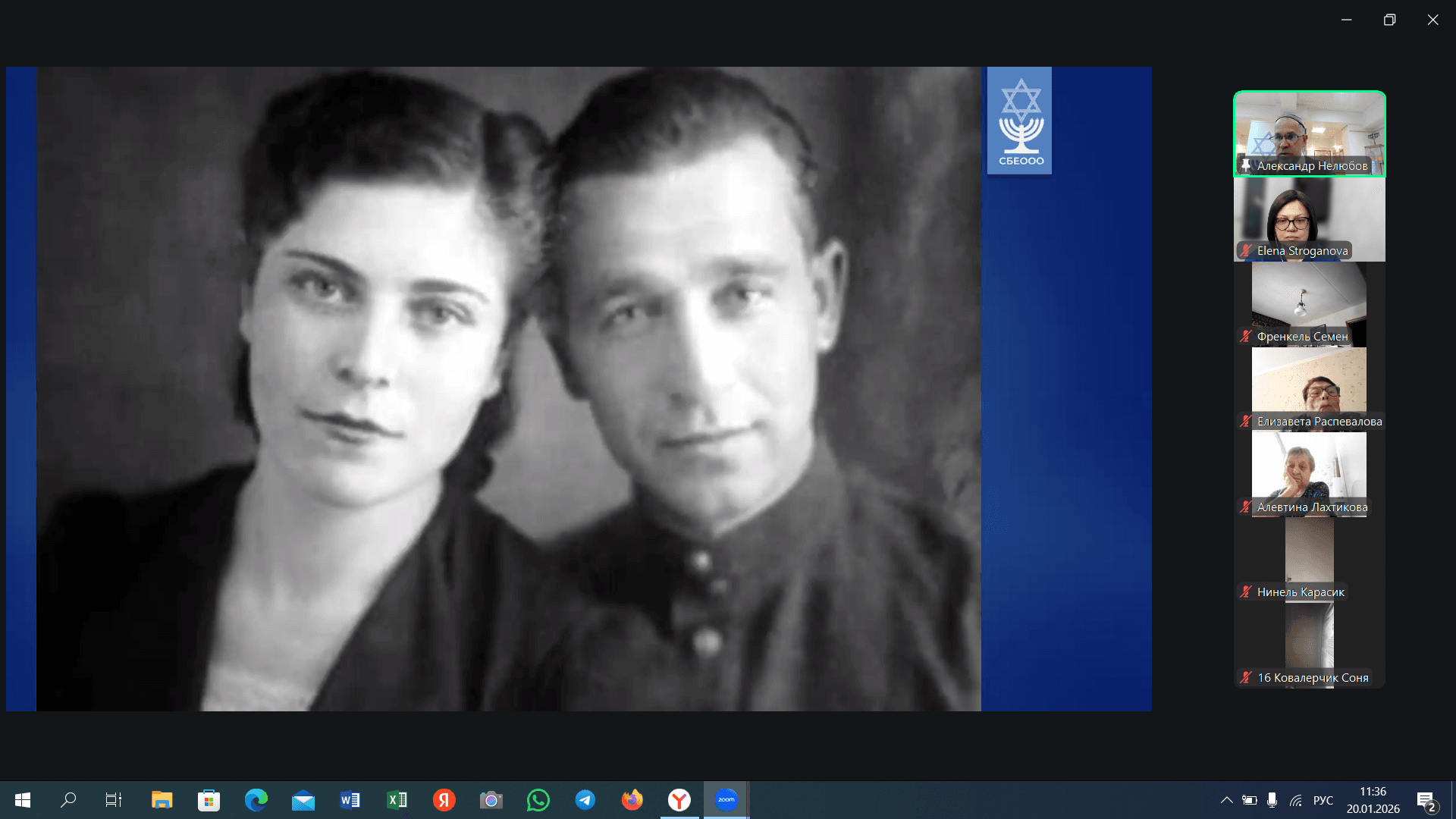Viewport: 1456px width, 819px height.
Task: Open Microsoft Excel from taskbar
Action: click(x=397, y=800)
